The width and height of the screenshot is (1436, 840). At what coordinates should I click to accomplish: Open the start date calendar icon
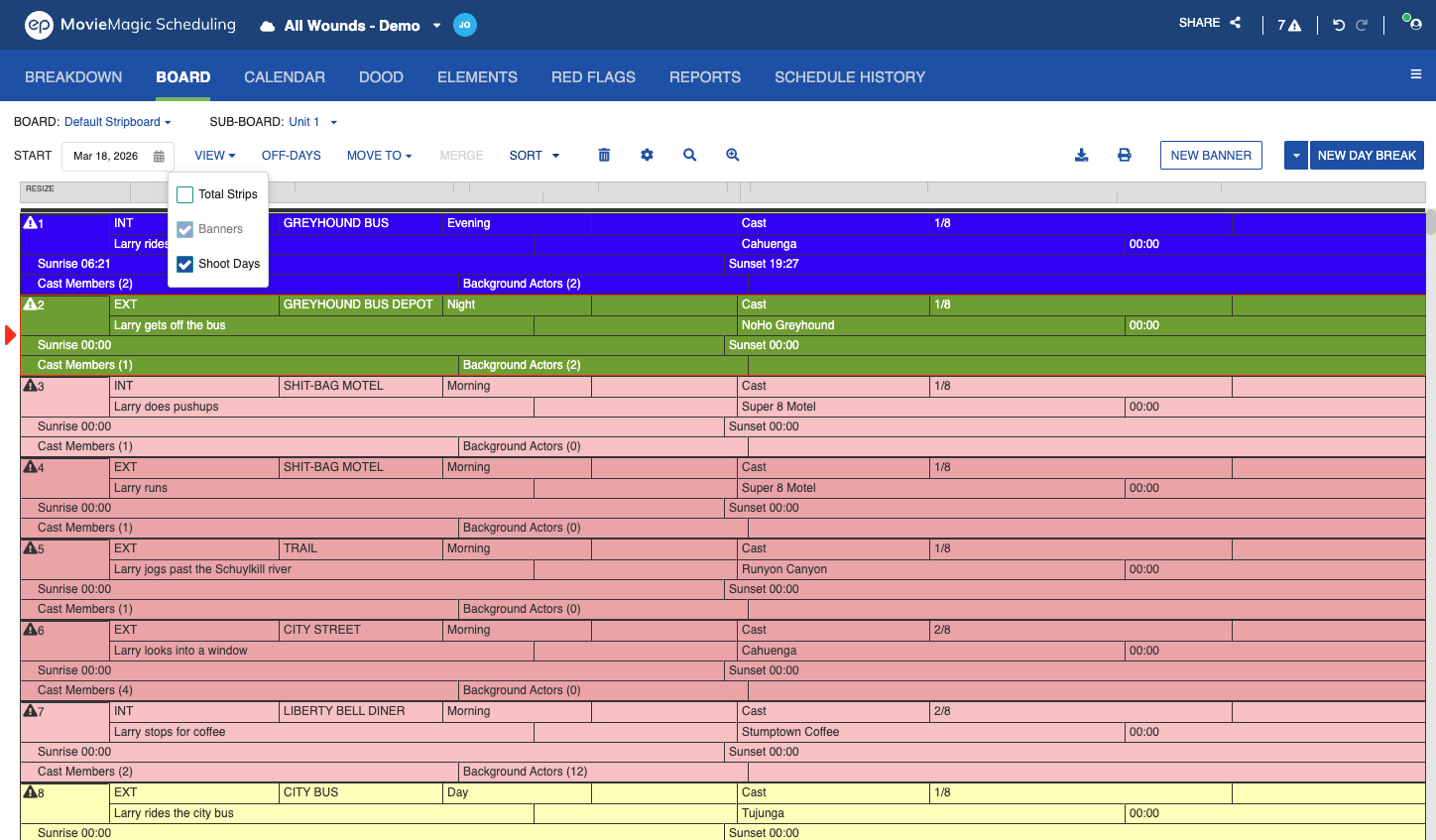tap(159, 157)
